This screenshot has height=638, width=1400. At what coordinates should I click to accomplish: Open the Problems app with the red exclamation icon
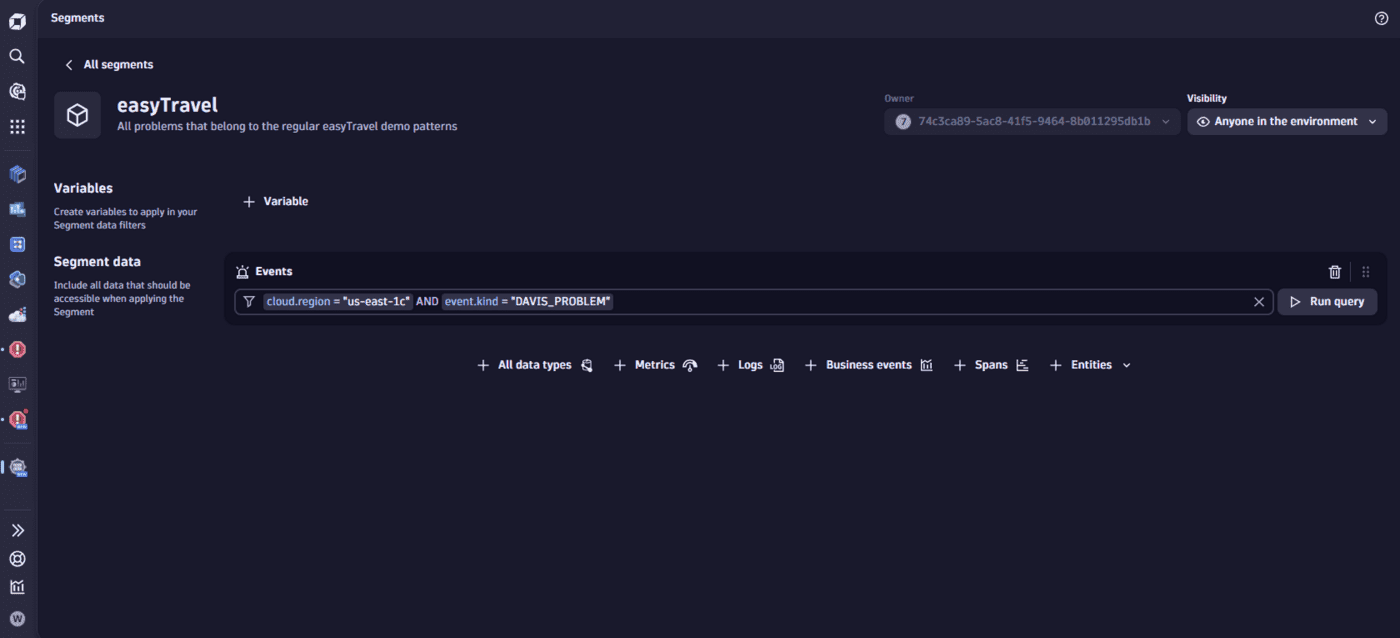click(x=16, y=349)
